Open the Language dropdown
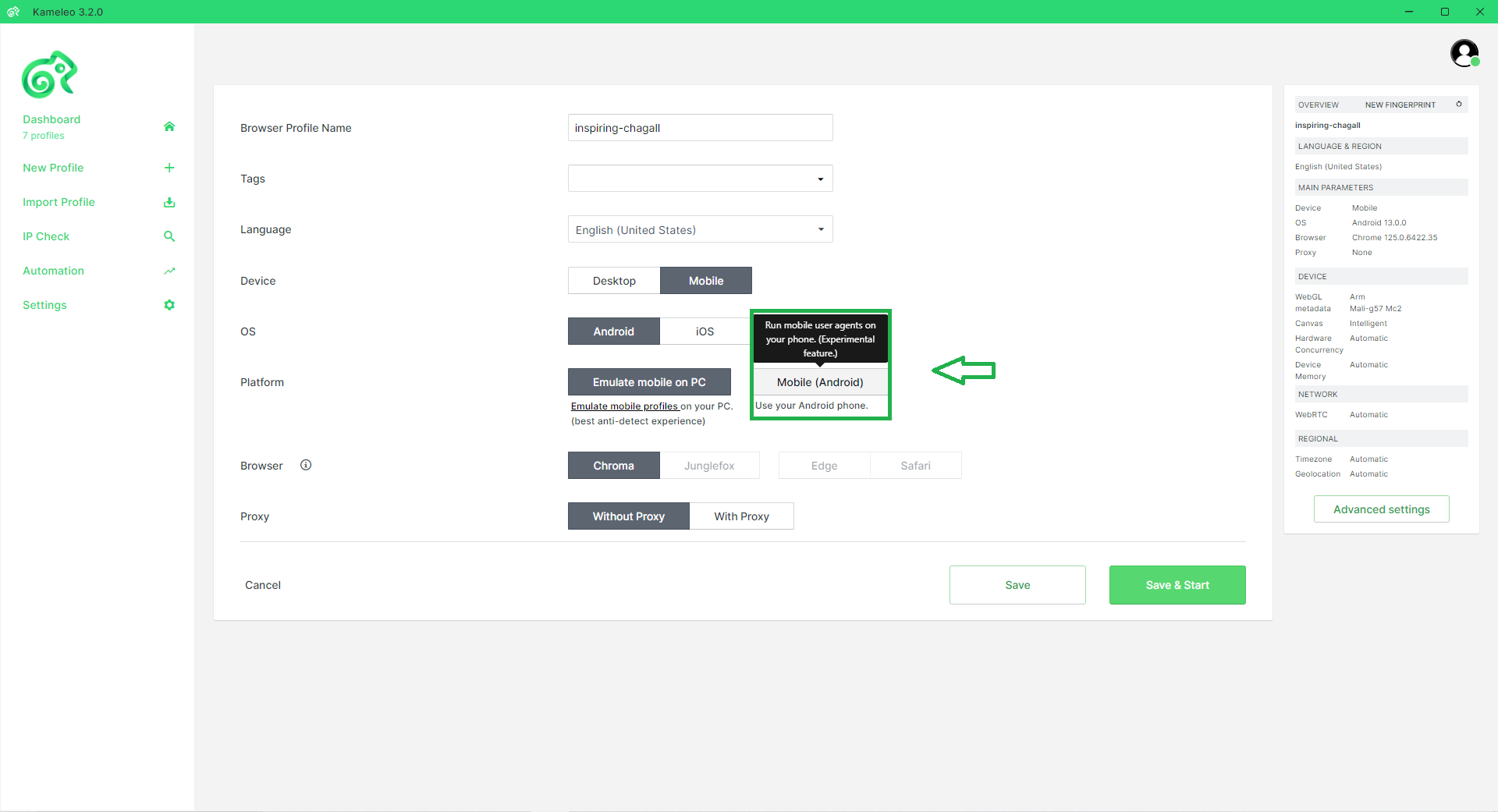1498x812 pixels. (x=701, y=229)
